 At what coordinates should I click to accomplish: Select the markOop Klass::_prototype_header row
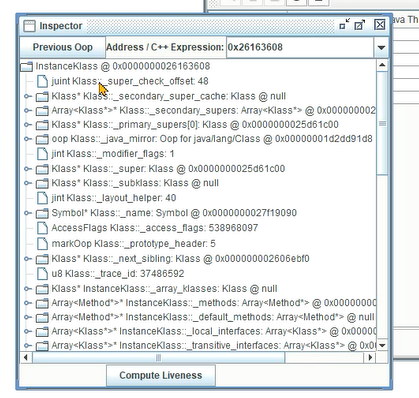133,244
